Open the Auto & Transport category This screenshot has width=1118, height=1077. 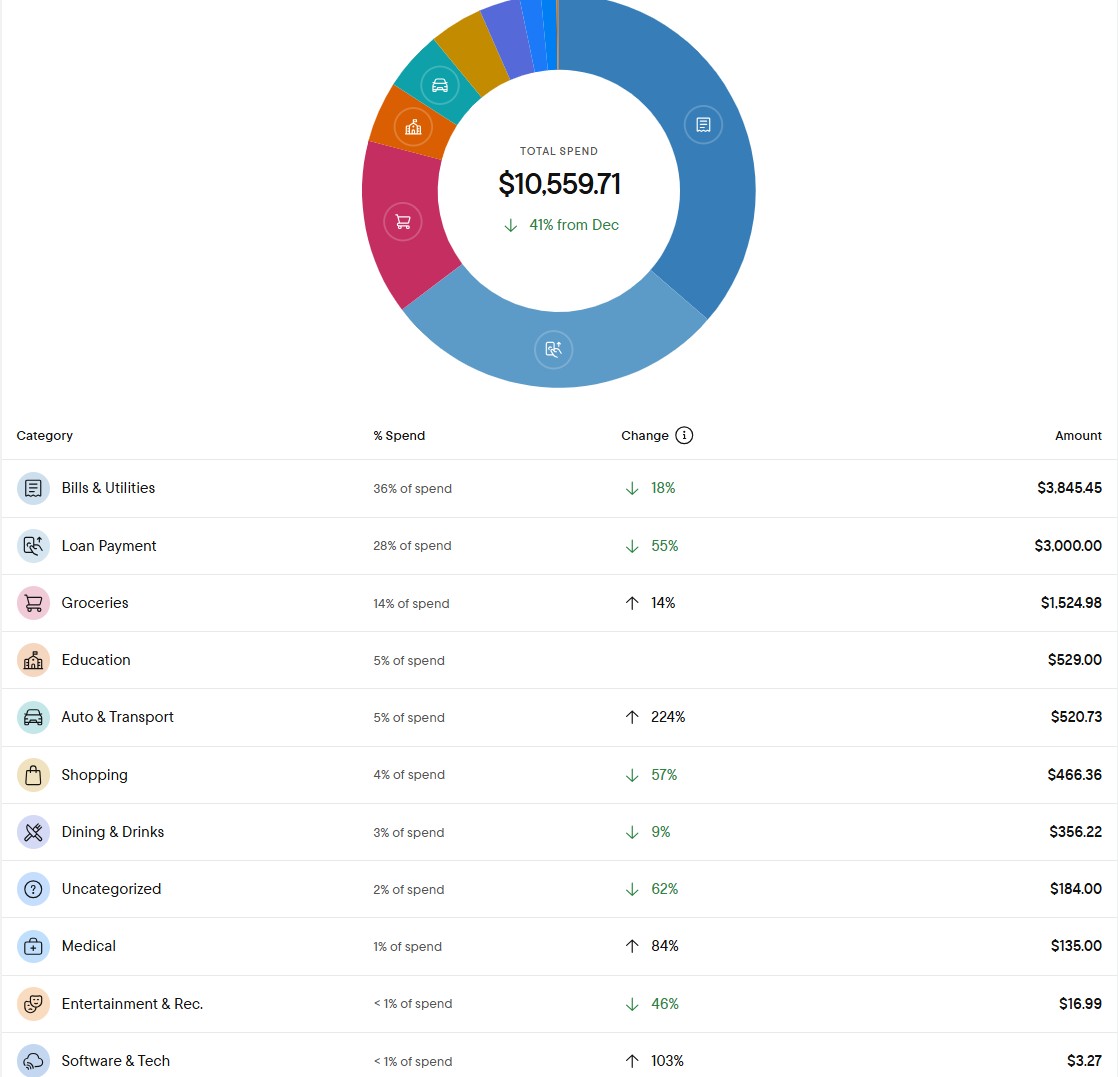point(559,718)
